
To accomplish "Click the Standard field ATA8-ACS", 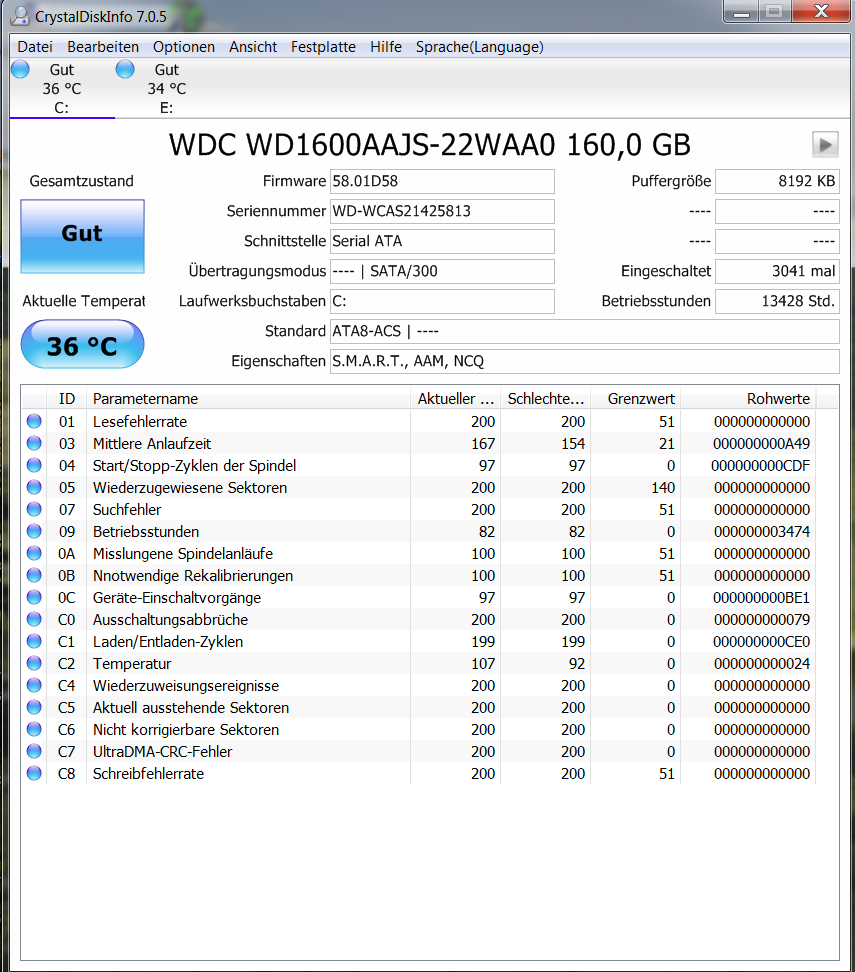I will (585, 332).
